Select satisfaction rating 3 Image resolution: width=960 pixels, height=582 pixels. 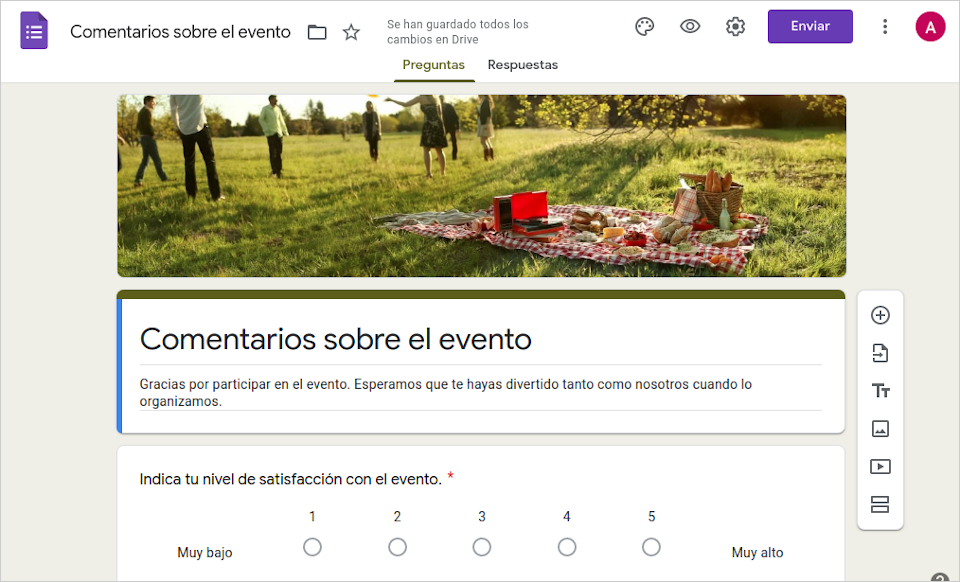point(482,547)
